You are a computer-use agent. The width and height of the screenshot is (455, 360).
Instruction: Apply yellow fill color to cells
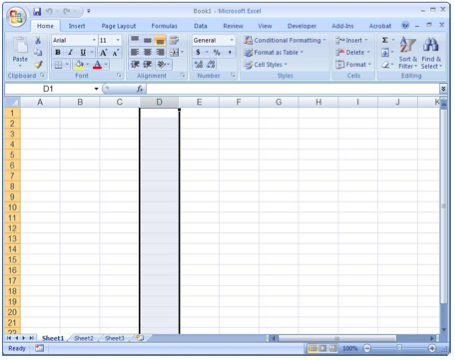tap(79, 65)
